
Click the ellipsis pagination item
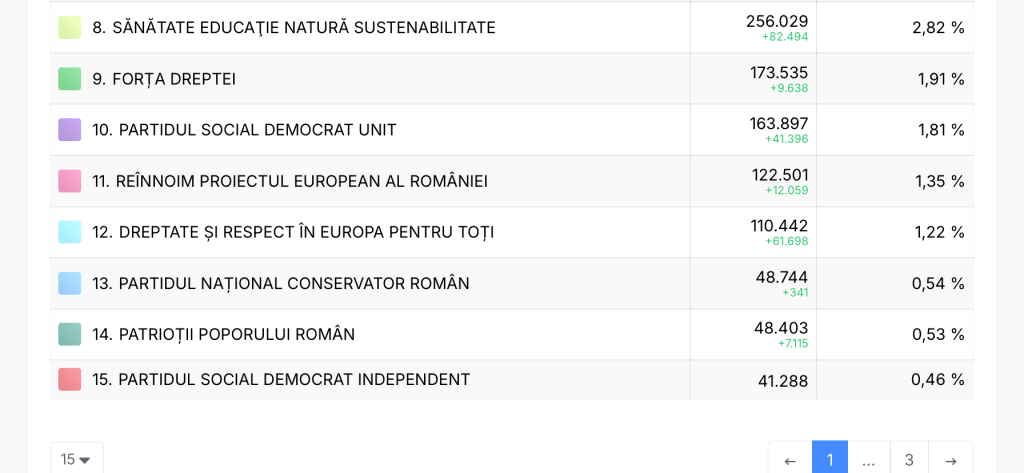coord(869,460)
